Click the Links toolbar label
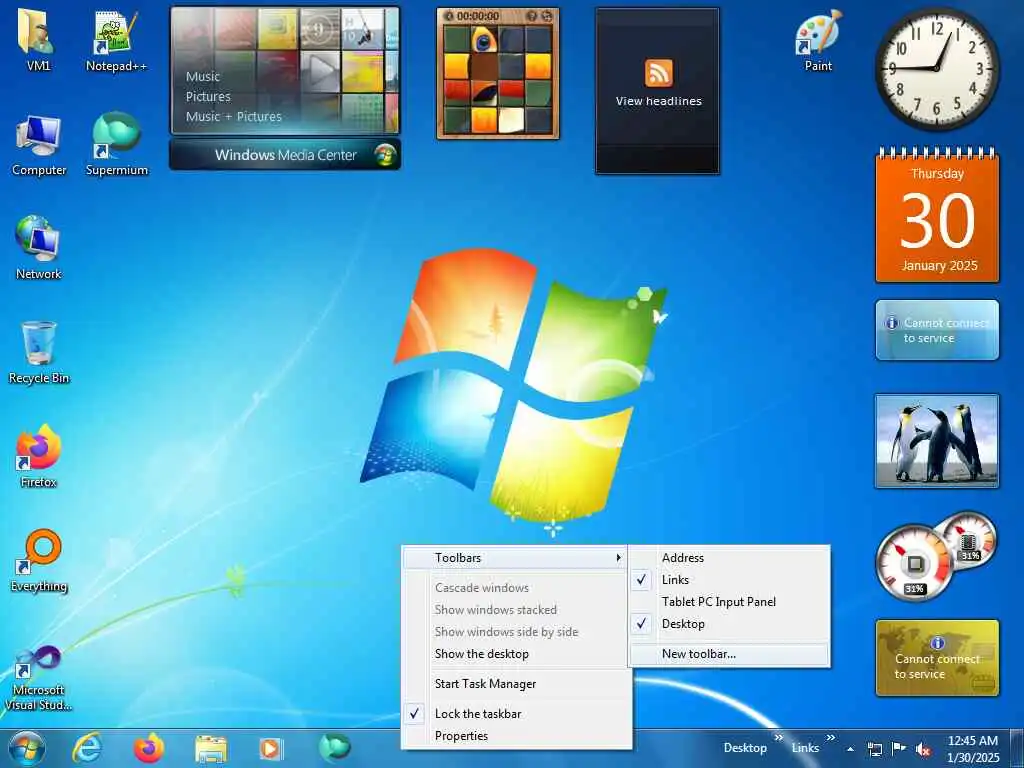 805,748
